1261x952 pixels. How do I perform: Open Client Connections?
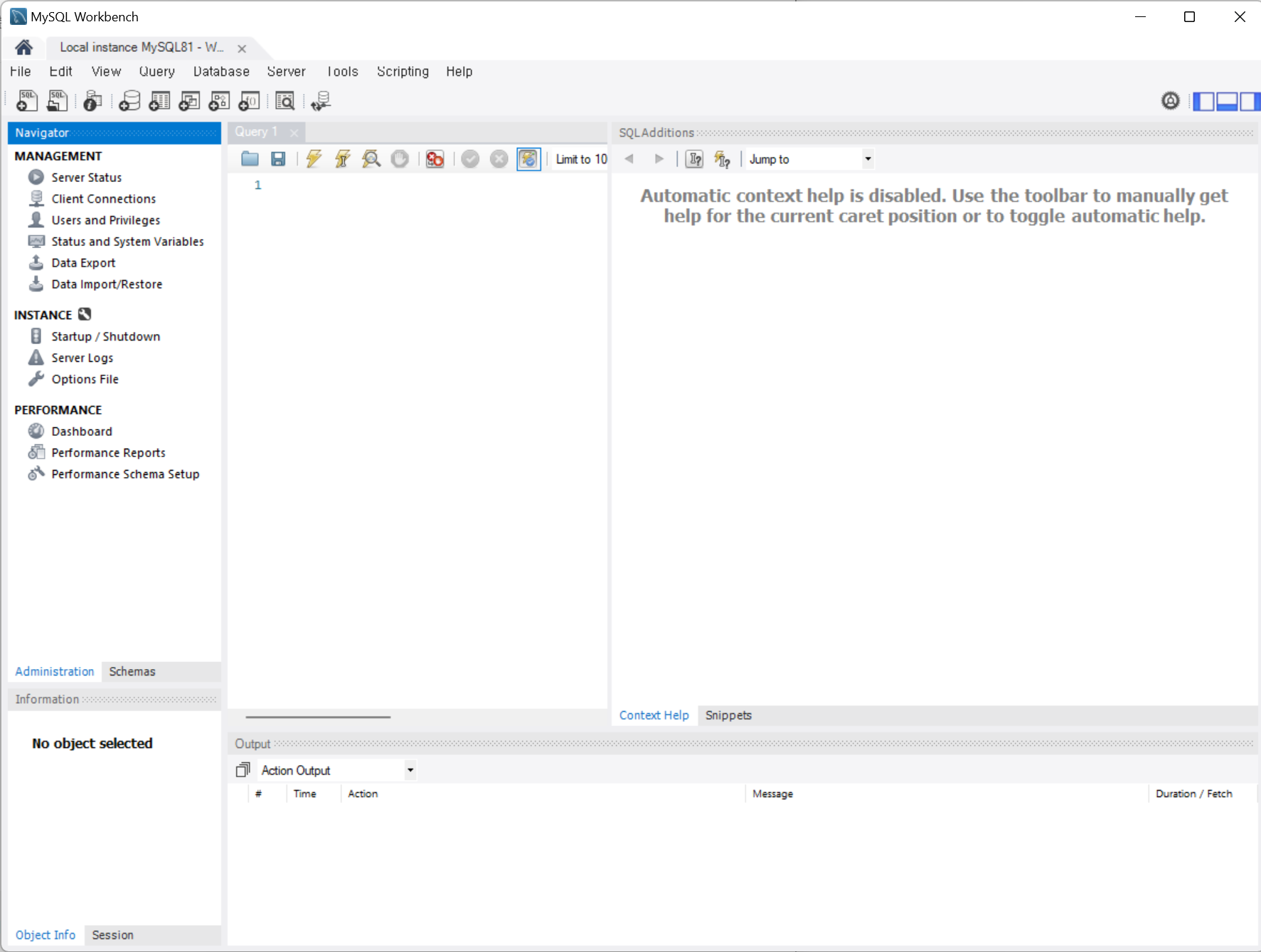(x=104, y=198)
